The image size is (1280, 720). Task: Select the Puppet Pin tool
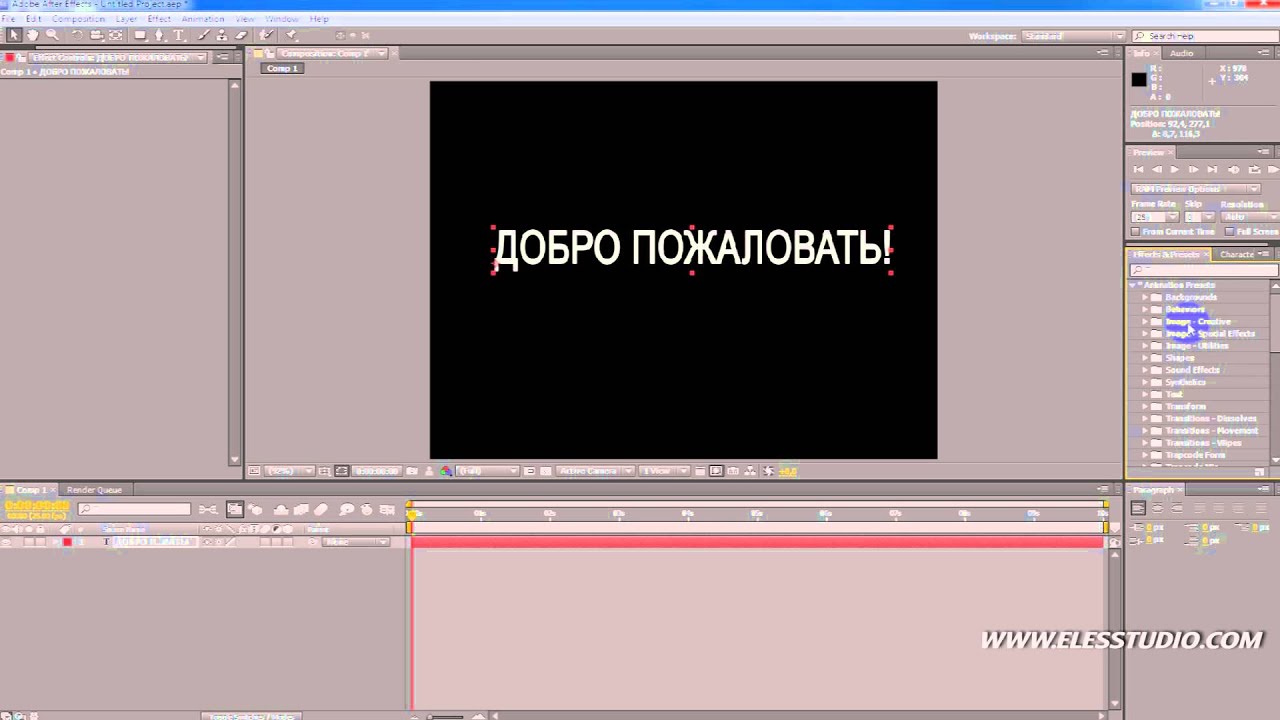tap(291, 35)
